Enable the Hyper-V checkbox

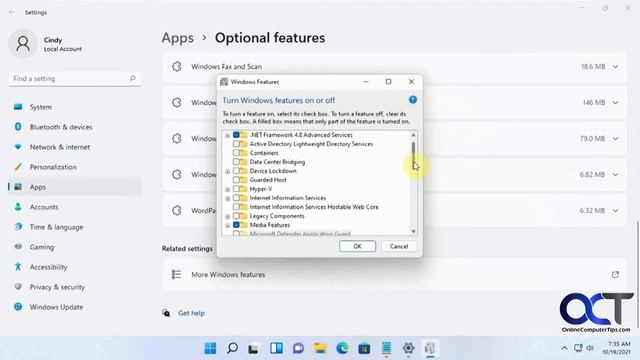pyautogui.click(x=236, y=189)
